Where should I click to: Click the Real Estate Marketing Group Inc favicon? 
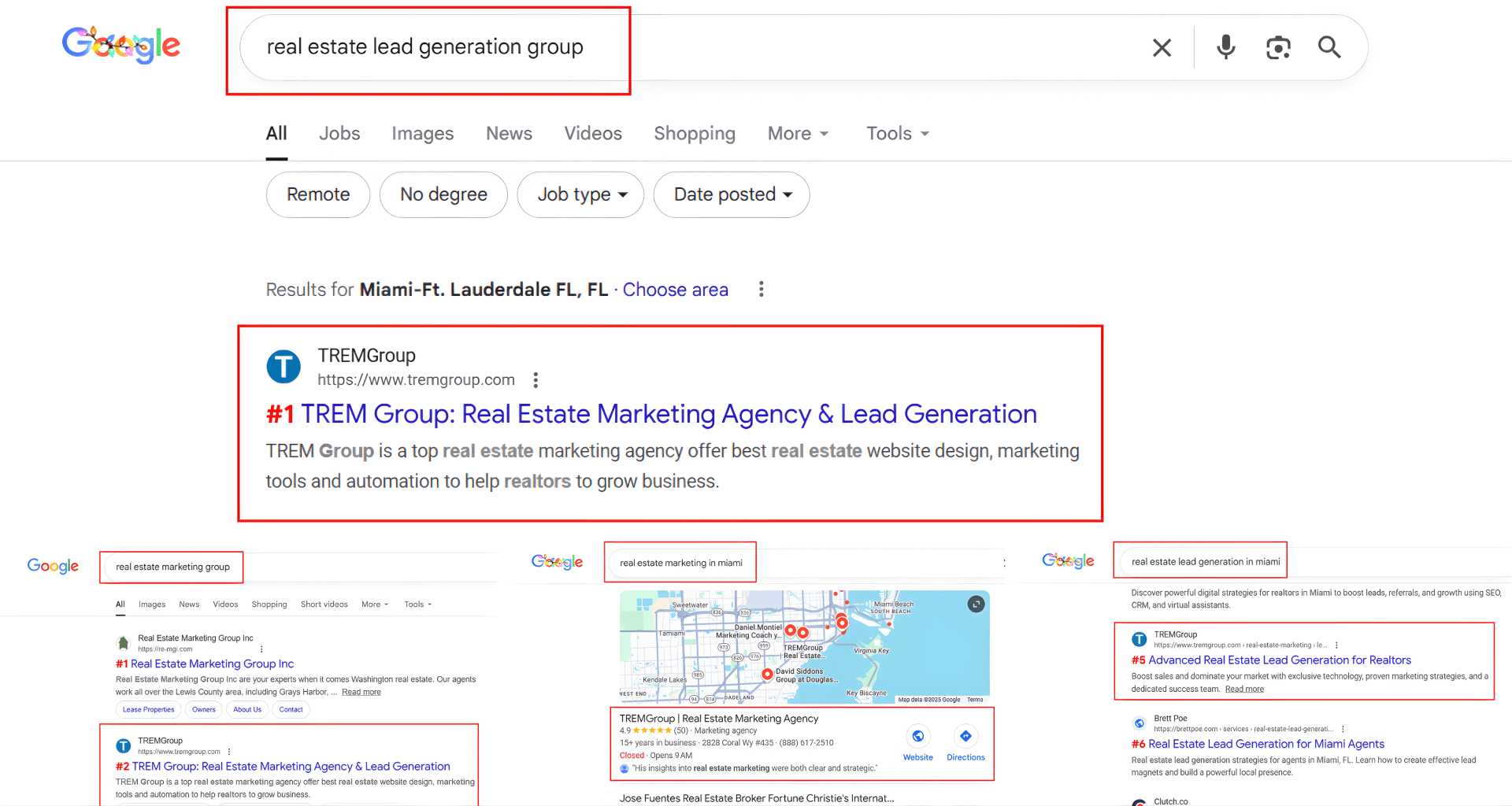click(124, 643)
